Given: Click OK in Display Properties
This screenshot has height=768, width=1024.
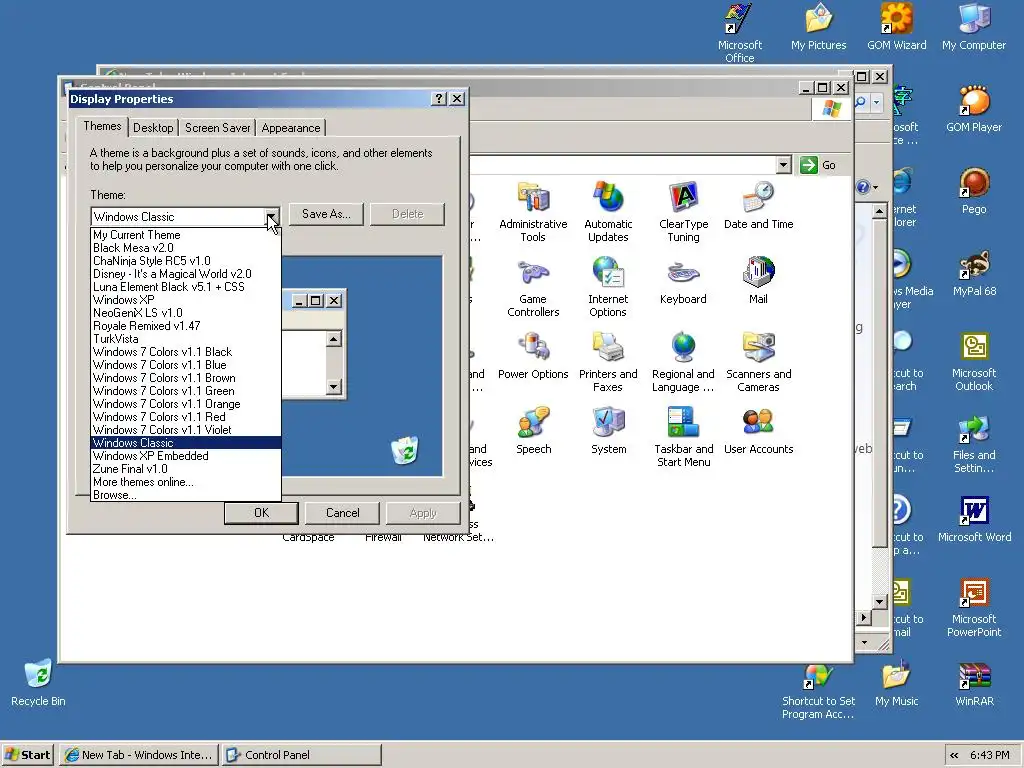Looking at the screenshot, I should [x=261, y=513].
